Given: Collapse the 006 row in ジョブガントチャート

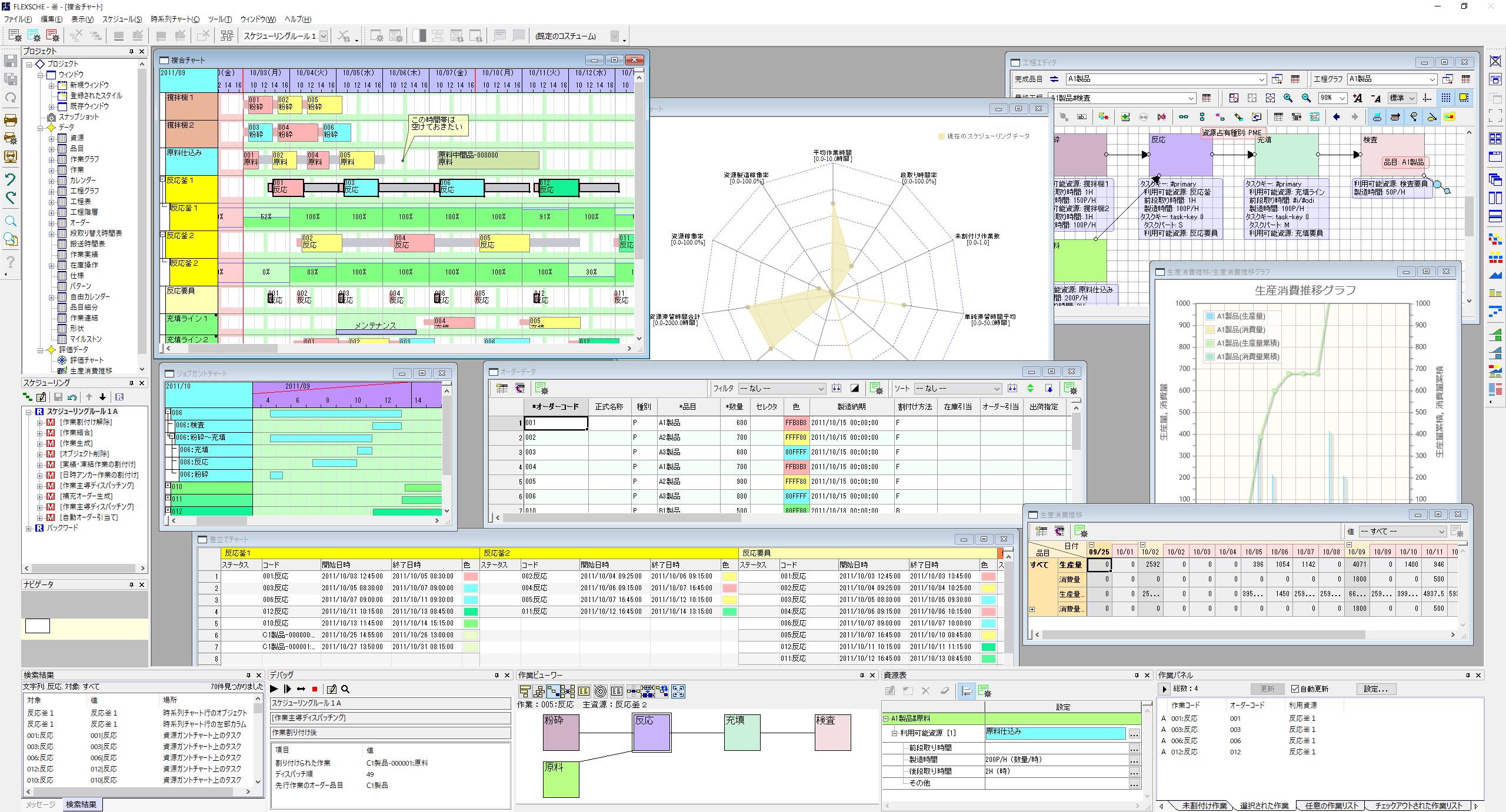Looking at the screenshot, I should pyautogui.click(x=168, y=412).
